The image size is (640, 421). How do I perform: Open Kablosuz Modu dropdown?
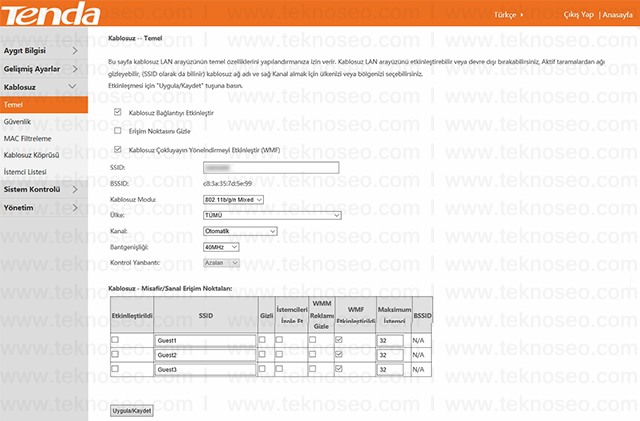(233, 200)
